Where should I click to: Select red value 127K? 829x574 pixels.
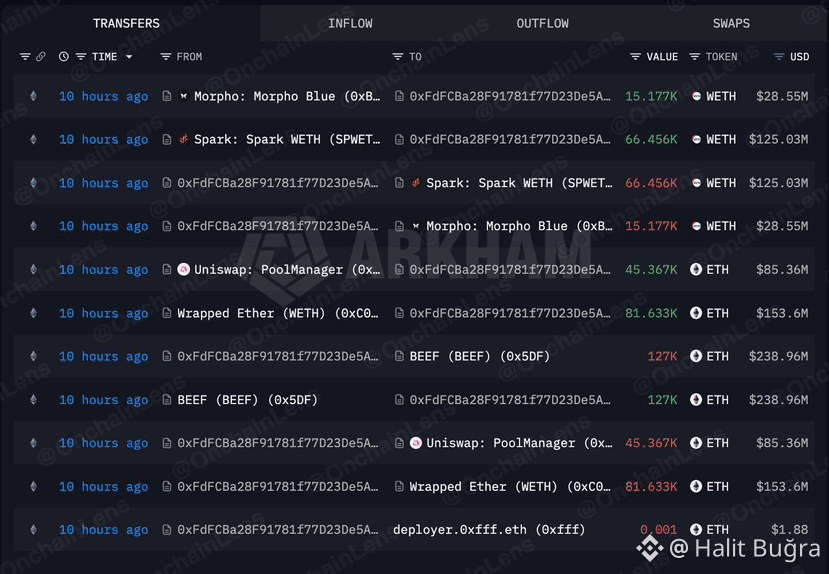pos(662,357)
